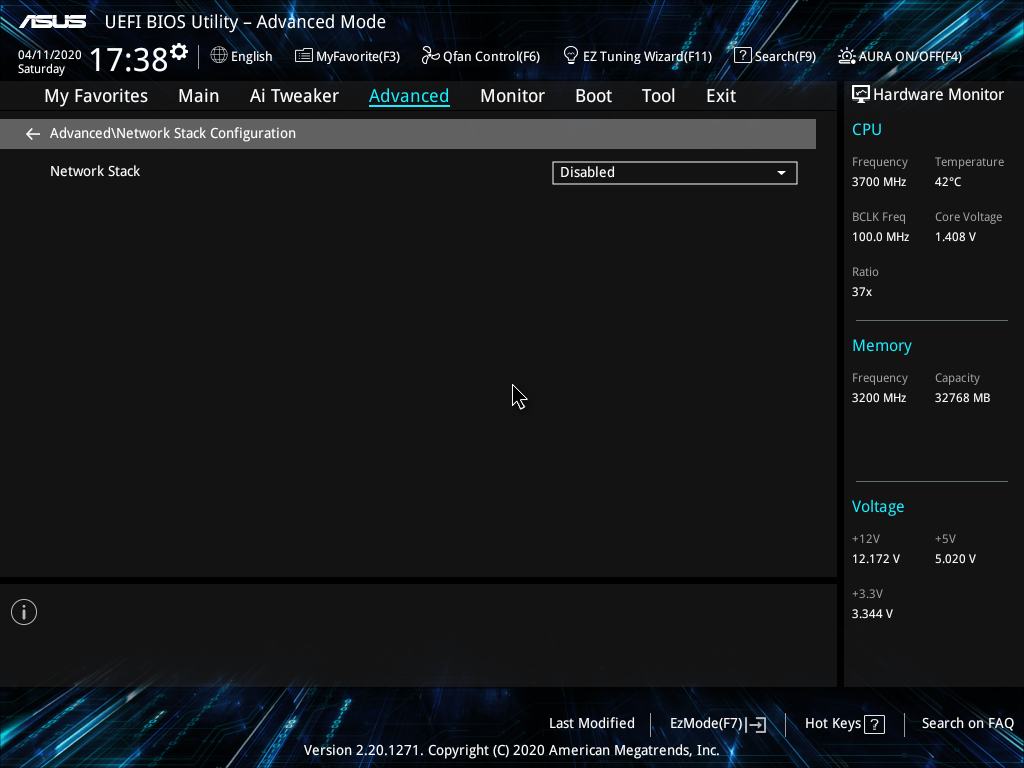Click the information circle icon
This screenshot has height=768, width=1024.
(x=24, y=612)
